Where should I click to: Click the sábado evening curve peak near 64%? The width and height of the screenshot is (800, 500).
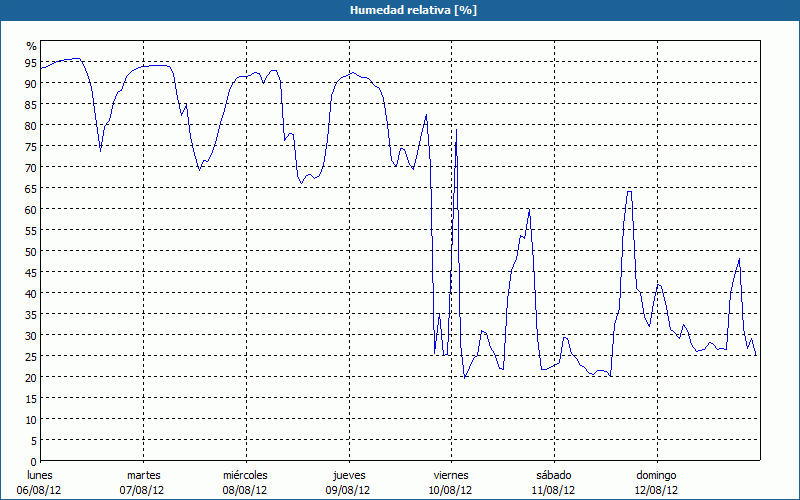tap(630, 191)
